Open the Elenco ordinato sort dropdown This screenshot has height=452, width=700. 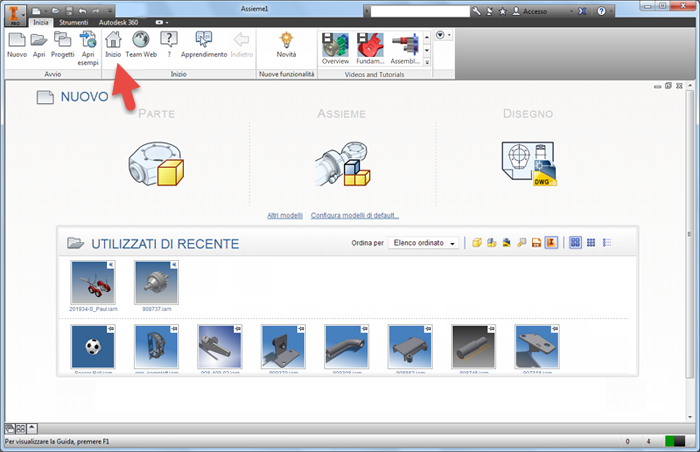click(x=423, y=243)
